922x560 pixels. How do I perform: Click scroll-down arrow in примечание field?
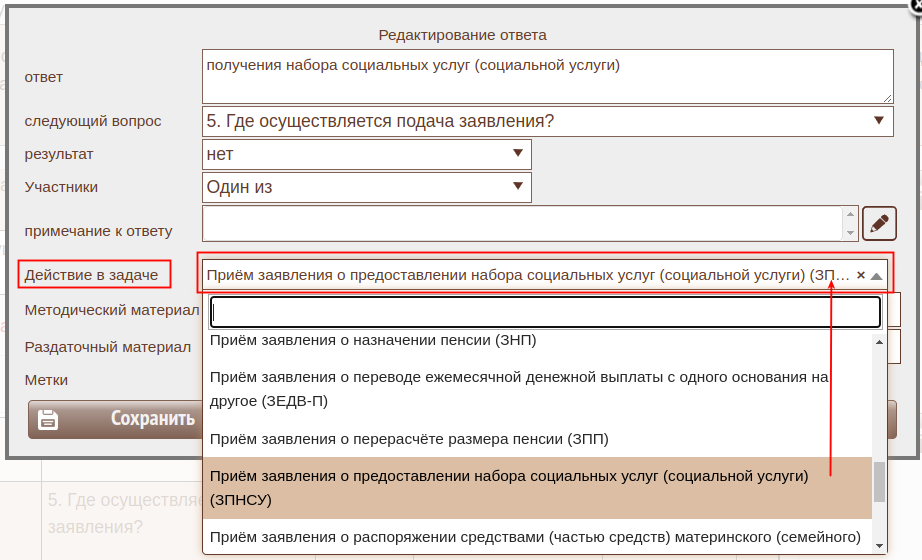click(x=851, y=233)
